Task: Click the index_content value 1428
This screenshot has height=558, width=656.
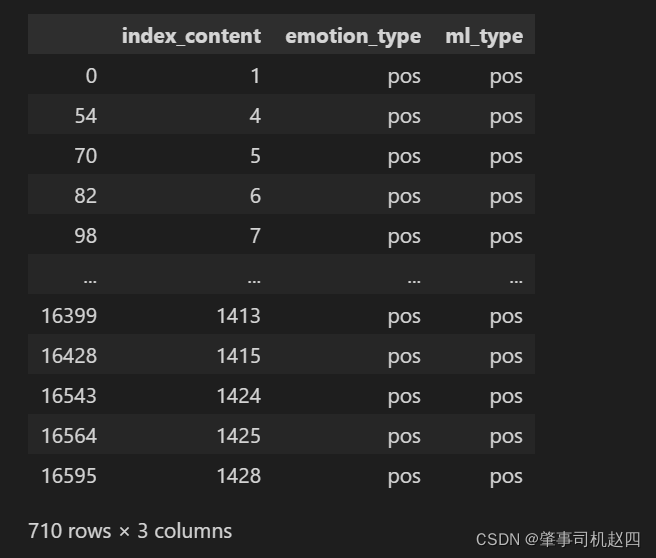Action: [x=238, y=476]
